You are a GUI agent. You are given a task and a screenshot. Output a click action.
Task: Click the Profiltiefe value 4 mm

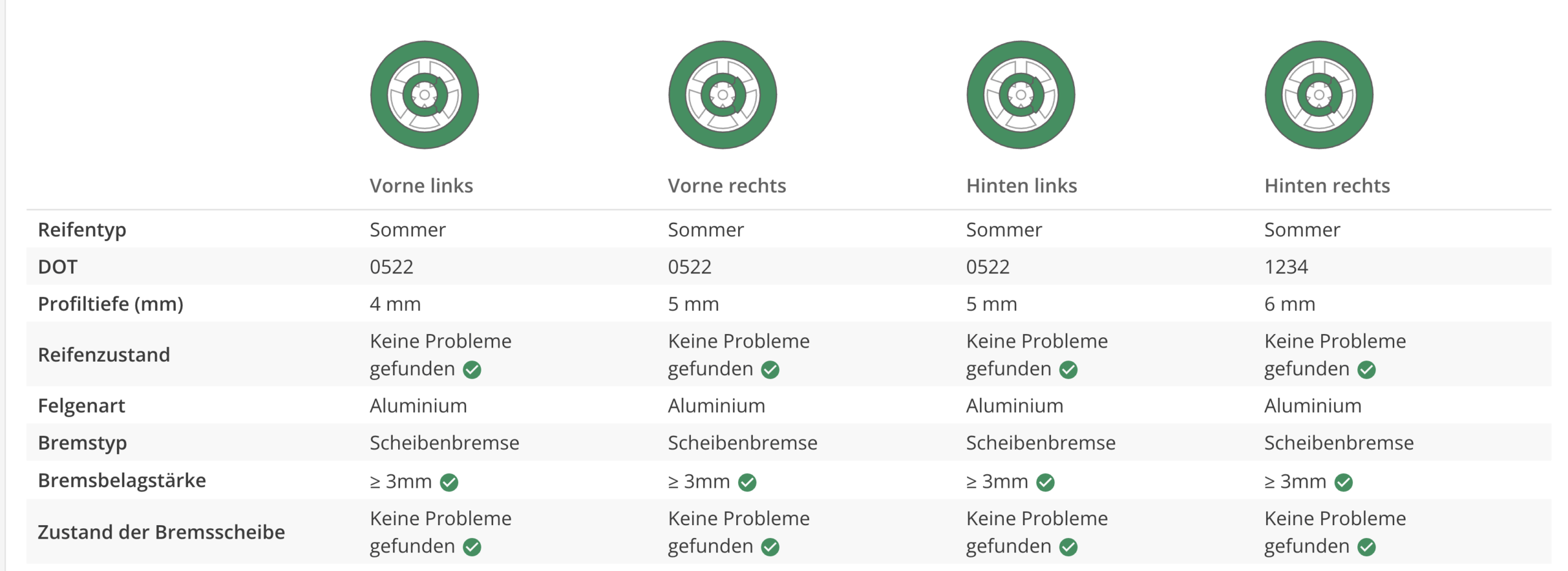395,304
